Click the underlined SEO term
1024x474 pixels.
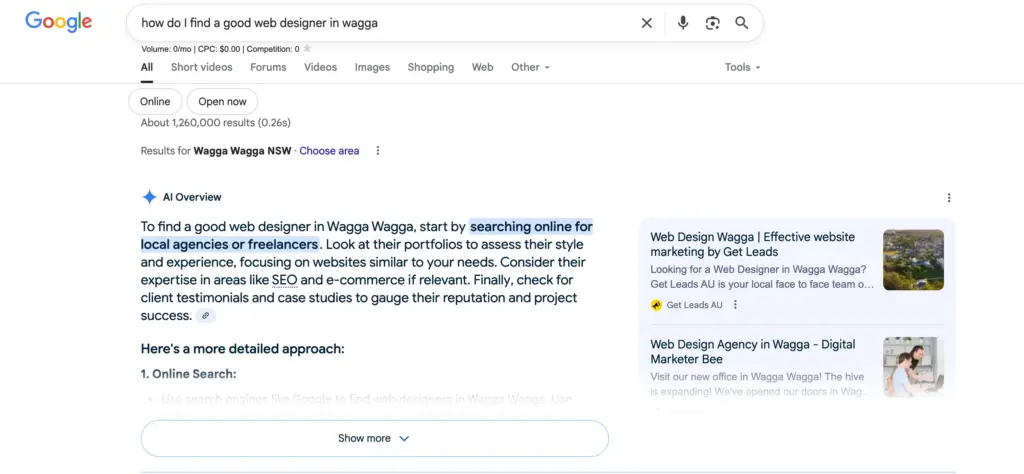285,280
